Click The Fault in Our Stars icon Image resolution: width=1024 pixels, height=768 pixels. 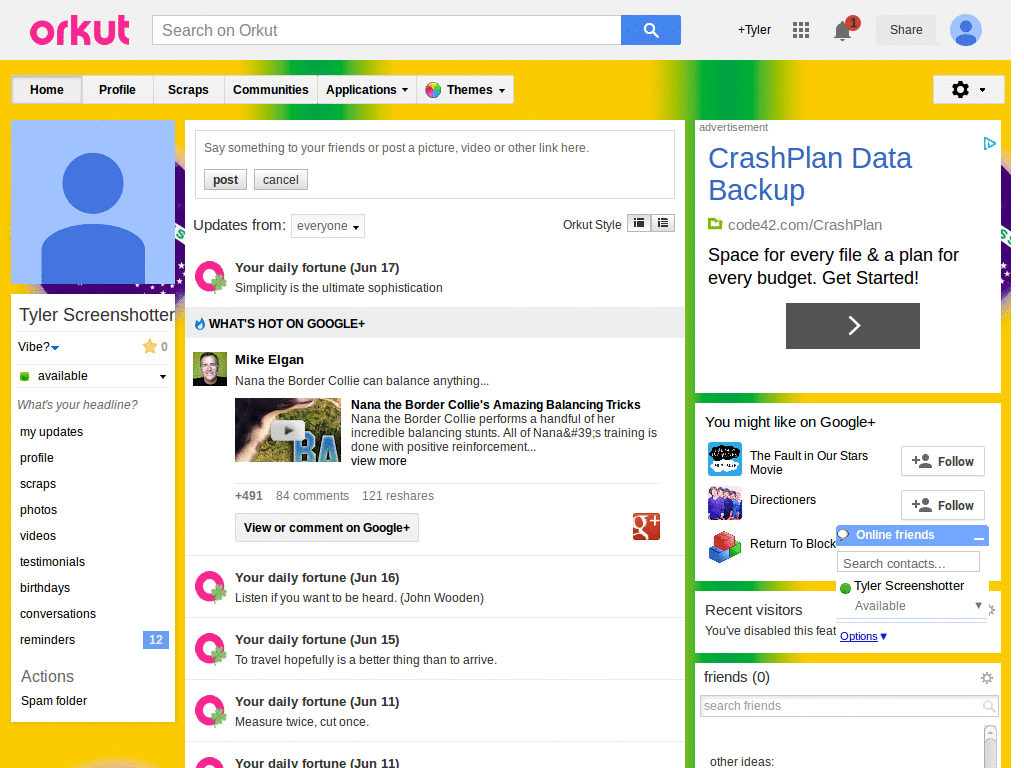pyautogui.click(x=725, y=459)
